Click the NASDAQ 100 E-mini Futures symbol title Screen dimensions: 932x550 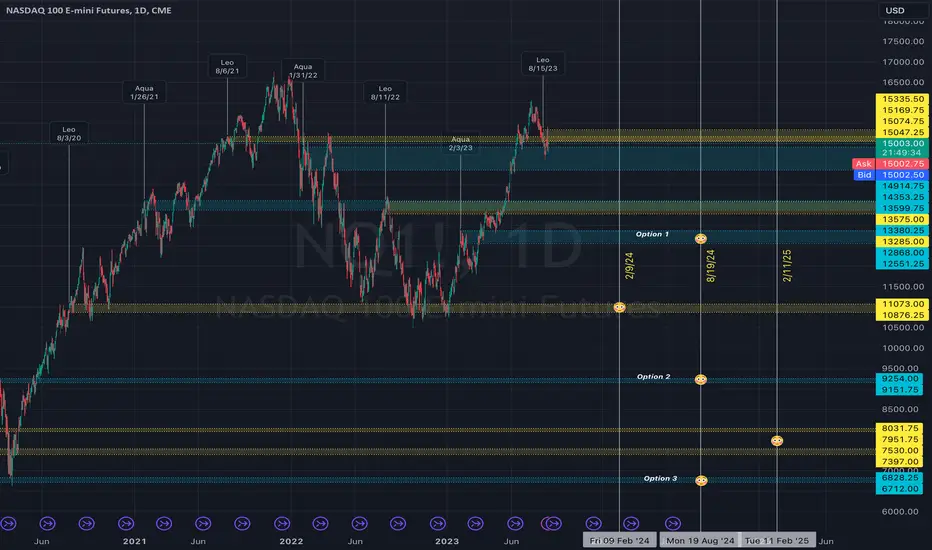(89, 10)
